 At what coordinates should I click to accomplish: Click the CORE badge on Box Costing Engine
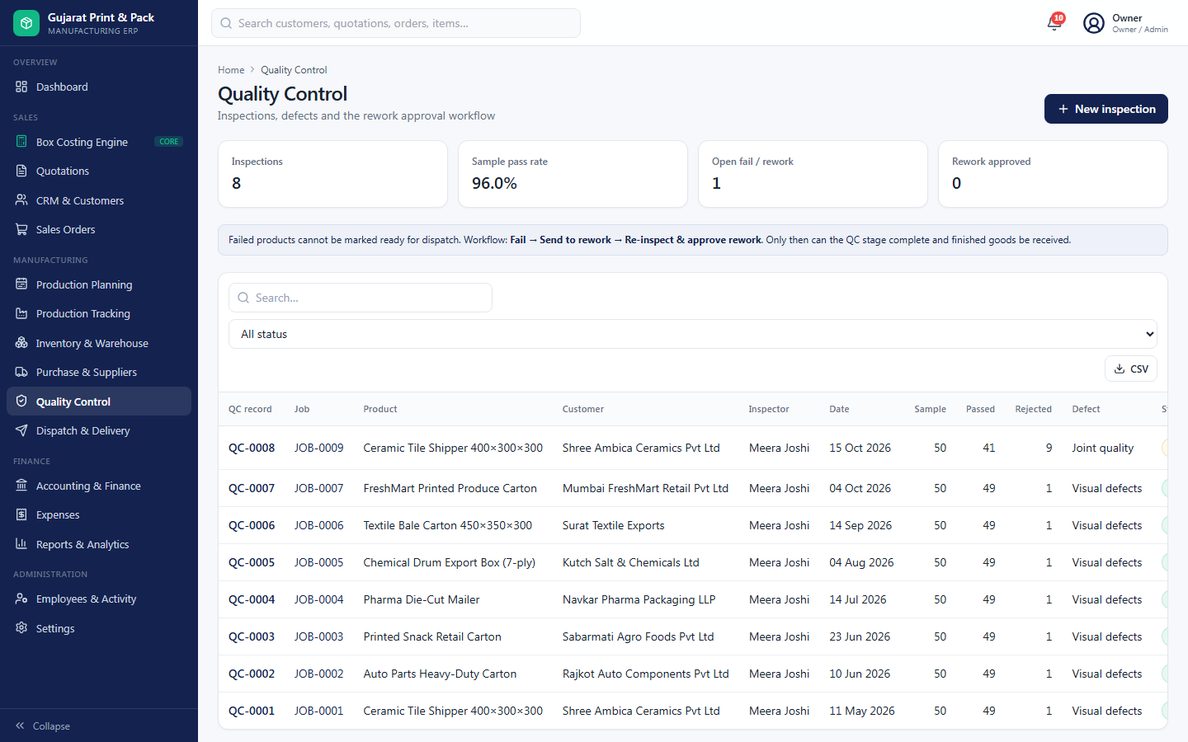(169, 142)
